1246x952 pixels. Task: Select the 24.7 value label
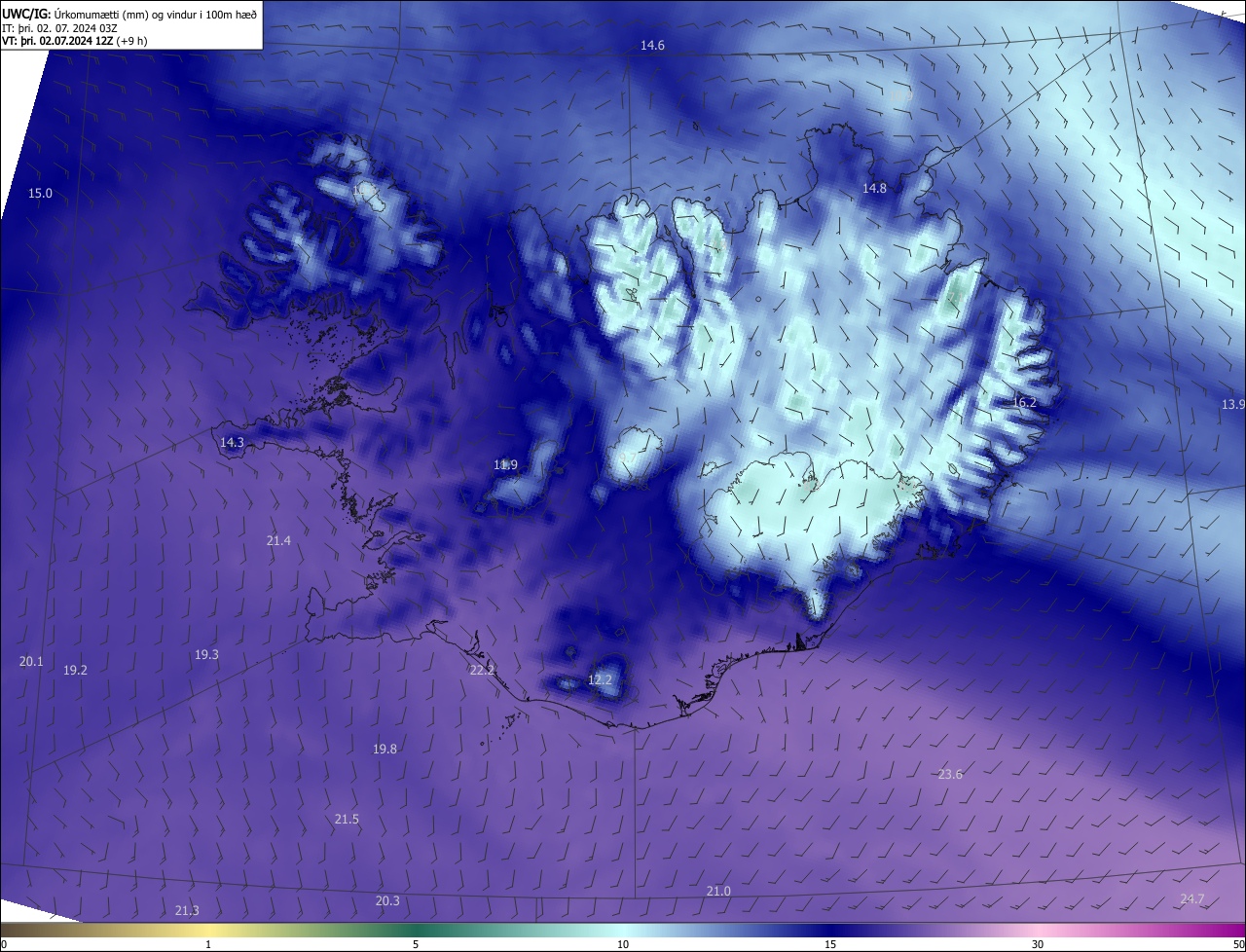(1191, 899)
